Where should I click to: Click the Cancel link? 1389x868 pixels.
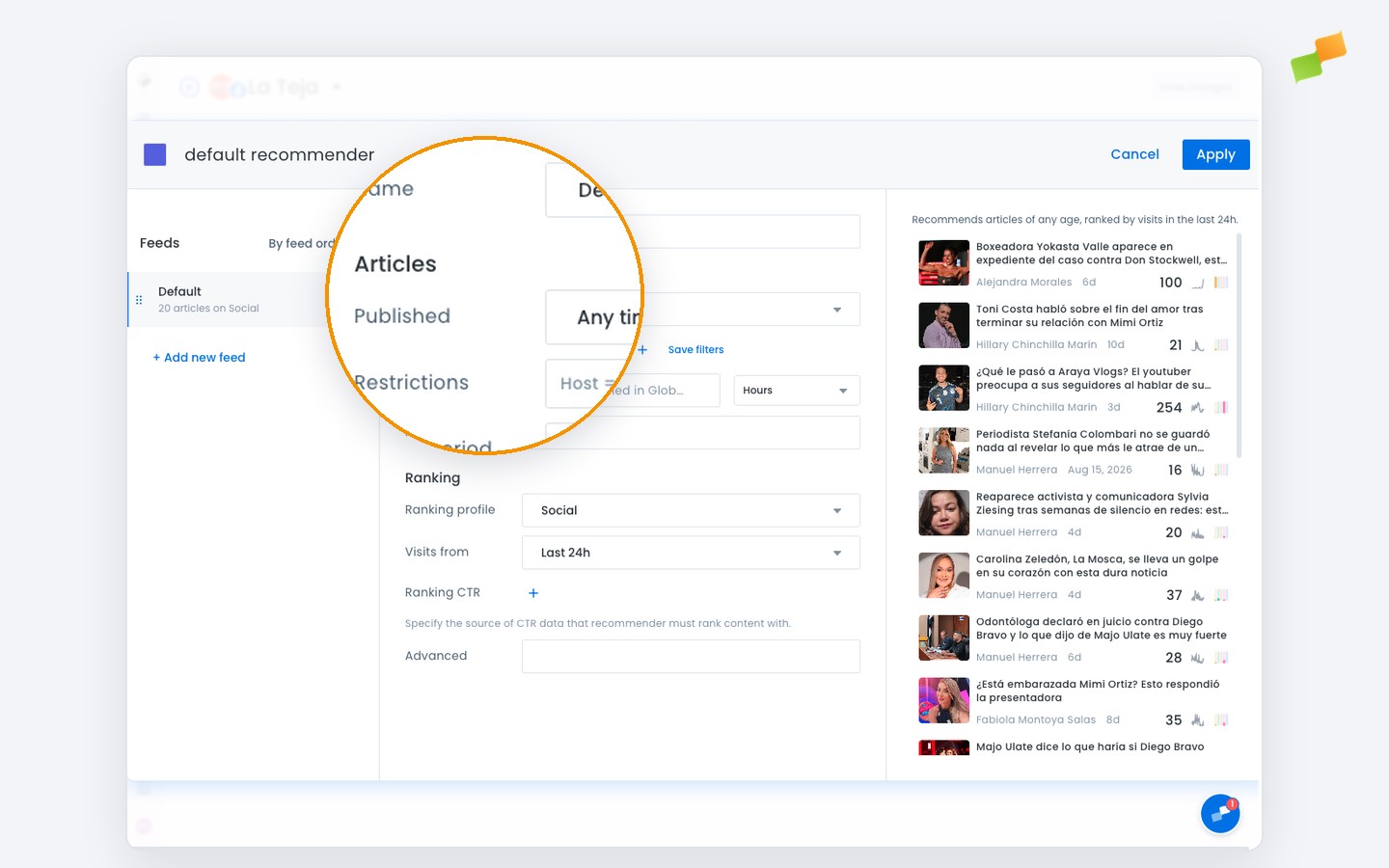pyautogui.click(x=1134, y=154)
